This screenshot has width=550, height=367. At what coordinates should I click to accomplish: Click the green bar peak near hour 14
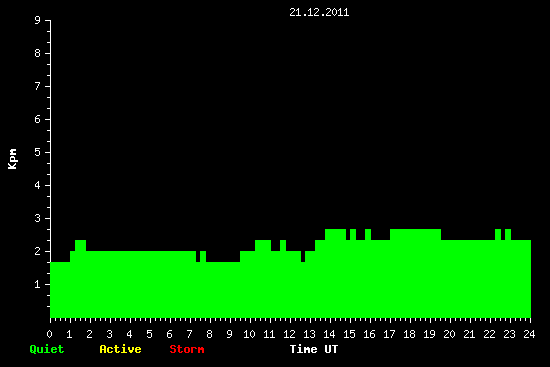coord(335,234)
